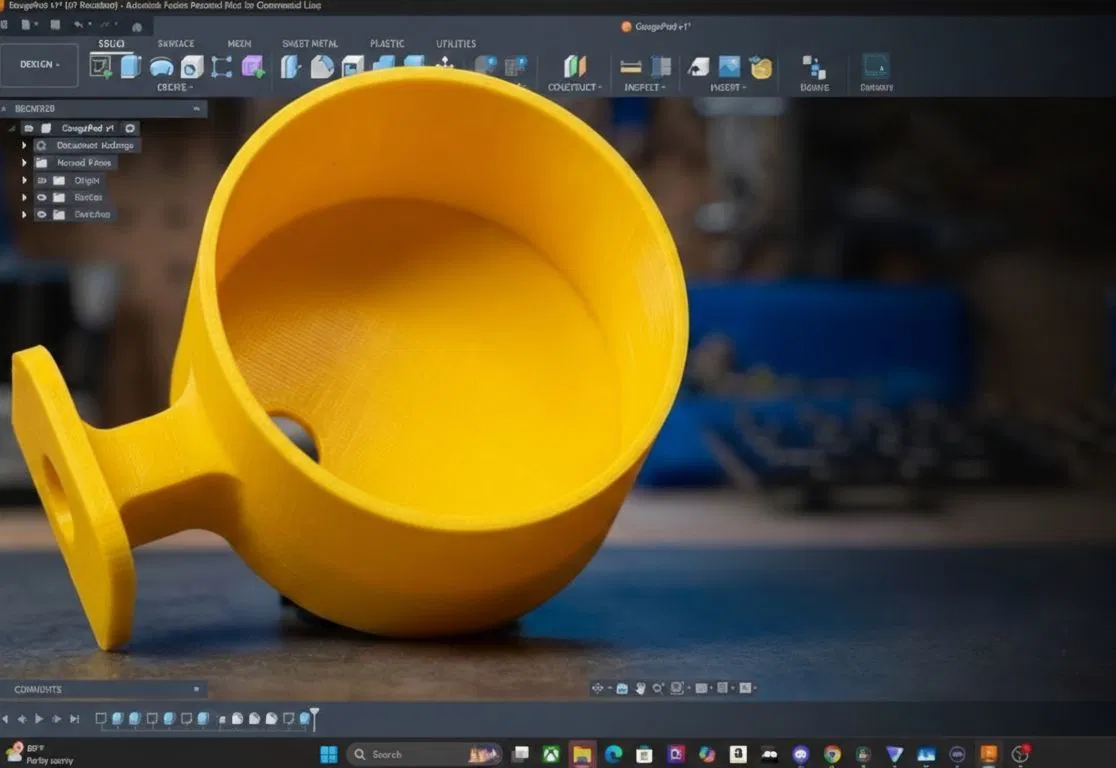Switch to the Surface tab

point(176,43)
